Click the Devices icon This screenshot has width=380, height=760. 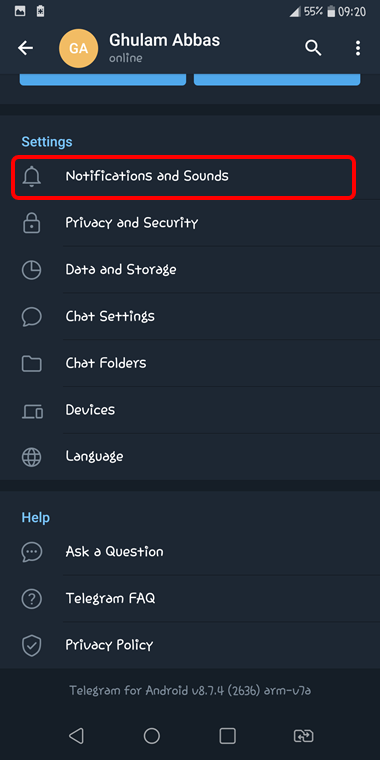click(x=32, y=411)
